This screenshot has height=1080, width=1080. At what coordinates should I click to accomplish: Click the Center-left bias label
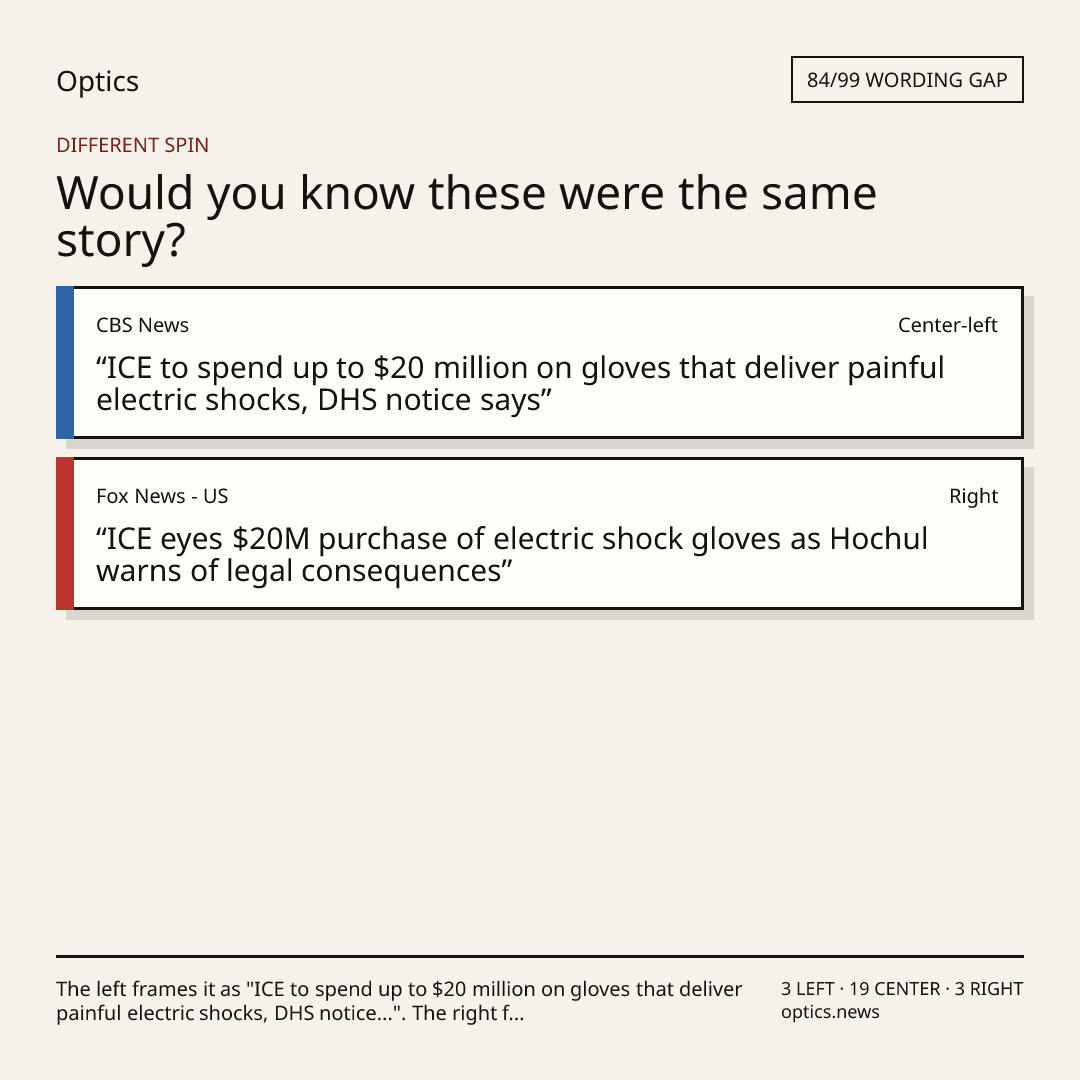click(947, 325)
